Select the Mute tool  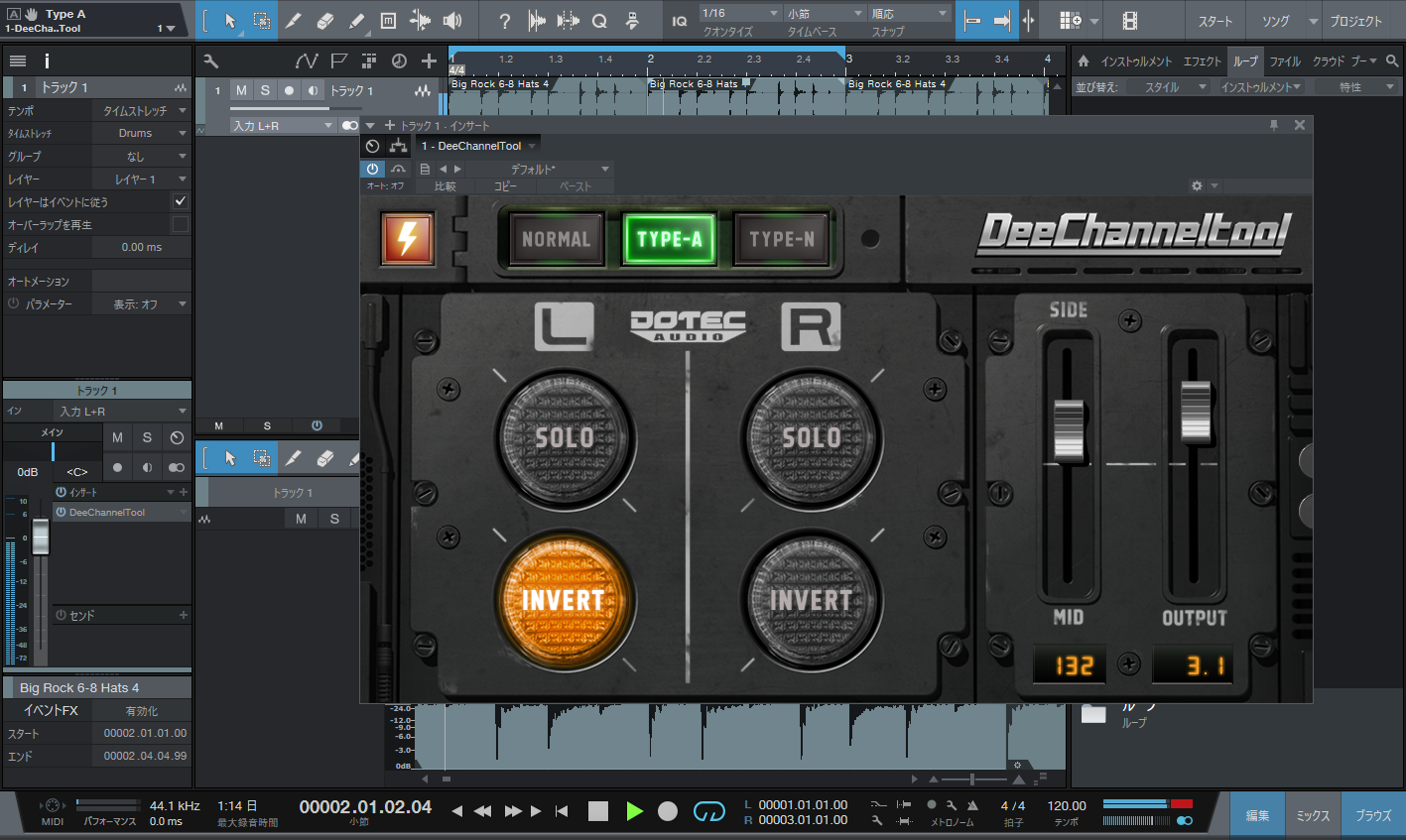click(x=389, y=21)
